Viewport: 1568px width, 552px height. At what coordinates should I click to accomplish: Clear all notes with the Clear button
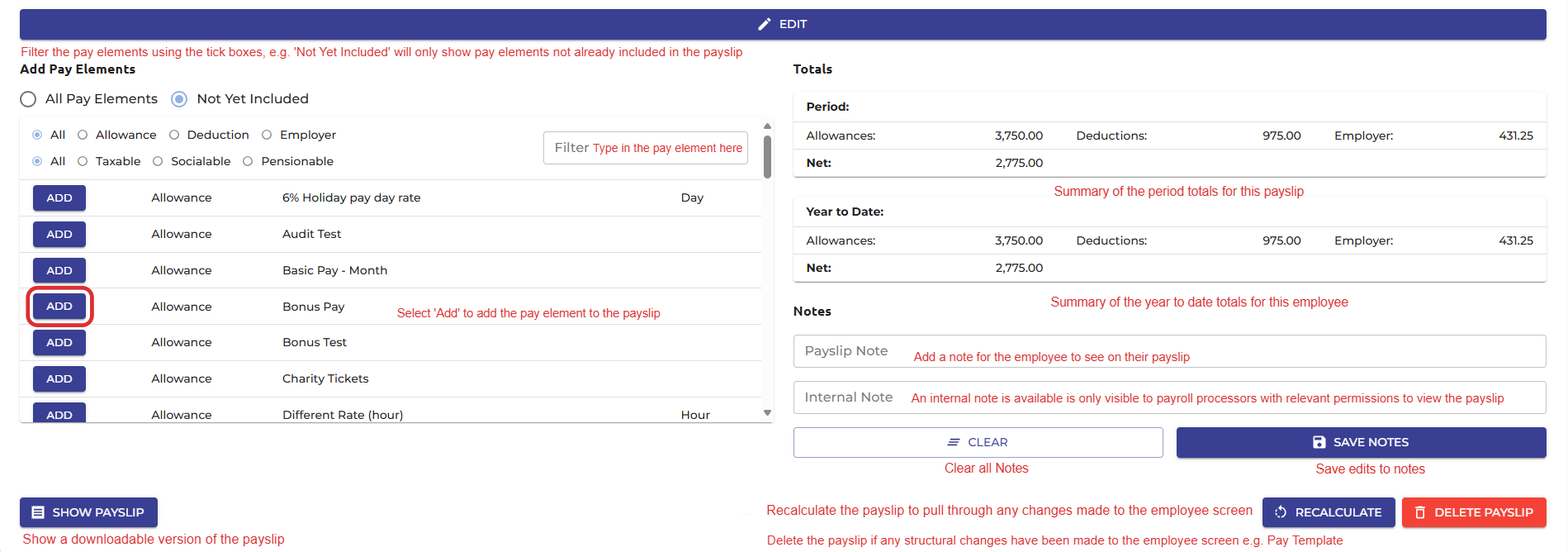pos(978,442)
